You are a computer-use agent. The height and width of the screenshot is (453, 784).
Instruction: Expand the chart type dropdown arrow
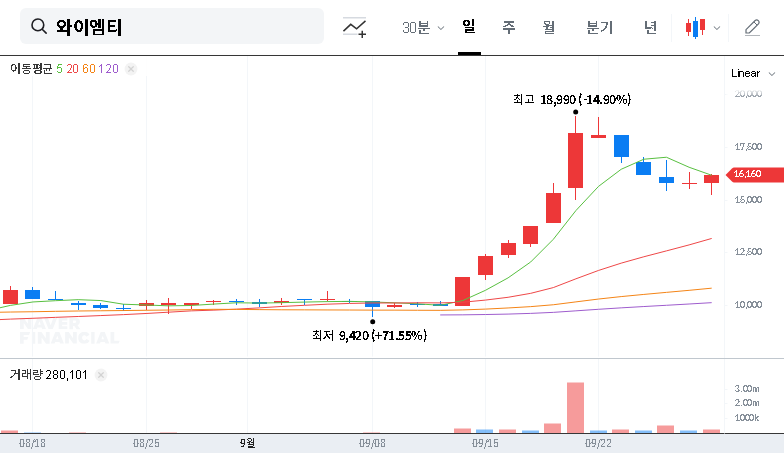click(716, 28)
